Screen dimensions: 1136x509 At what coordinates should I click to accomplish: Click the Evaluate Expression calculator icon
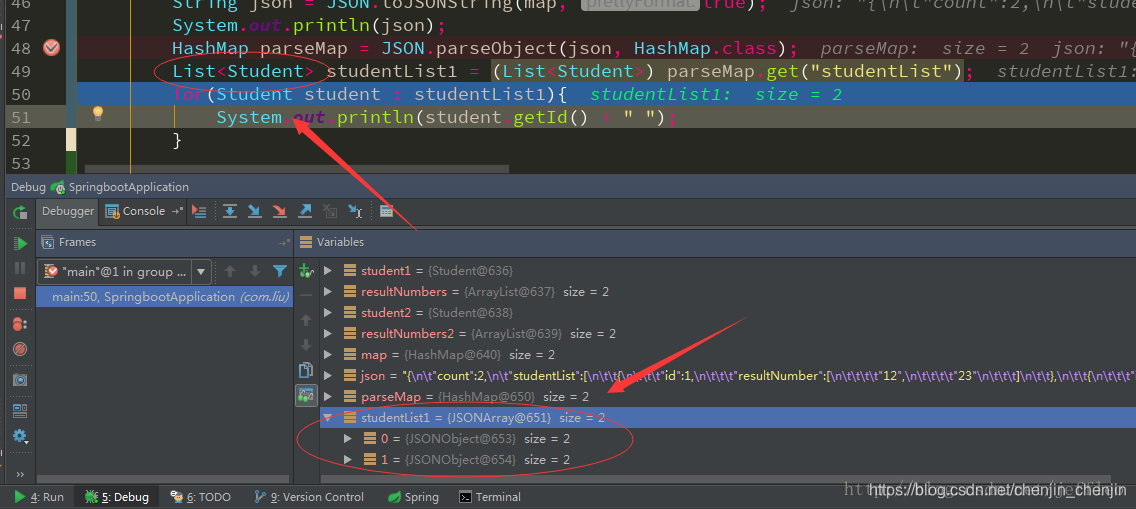387,211
